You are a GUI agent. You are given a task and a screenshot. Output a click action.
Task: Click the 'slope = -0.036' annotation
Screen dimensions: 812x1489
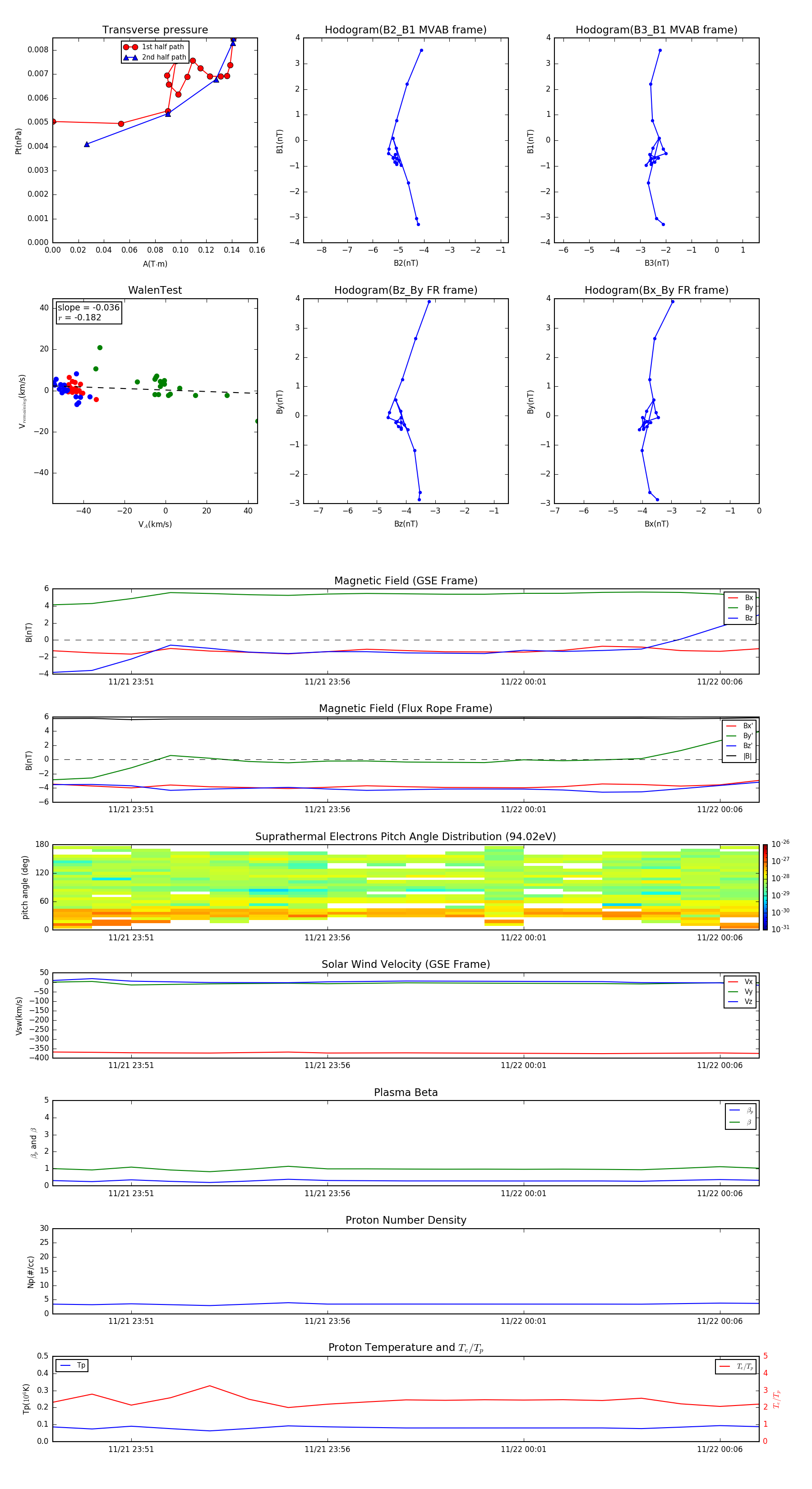click(x=88, y=308)
